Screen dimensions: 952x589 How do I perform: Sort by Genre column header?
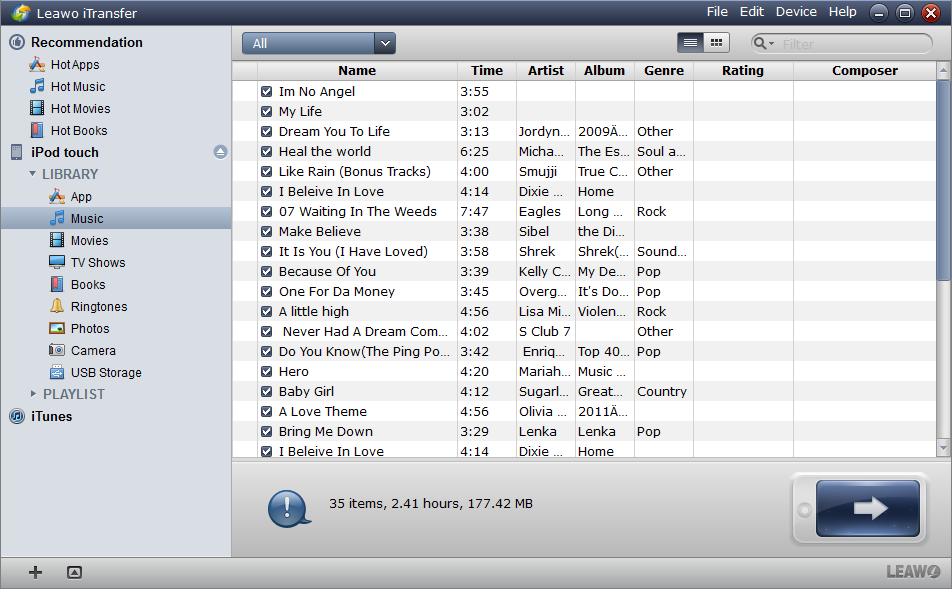click(x=664, y=70)
